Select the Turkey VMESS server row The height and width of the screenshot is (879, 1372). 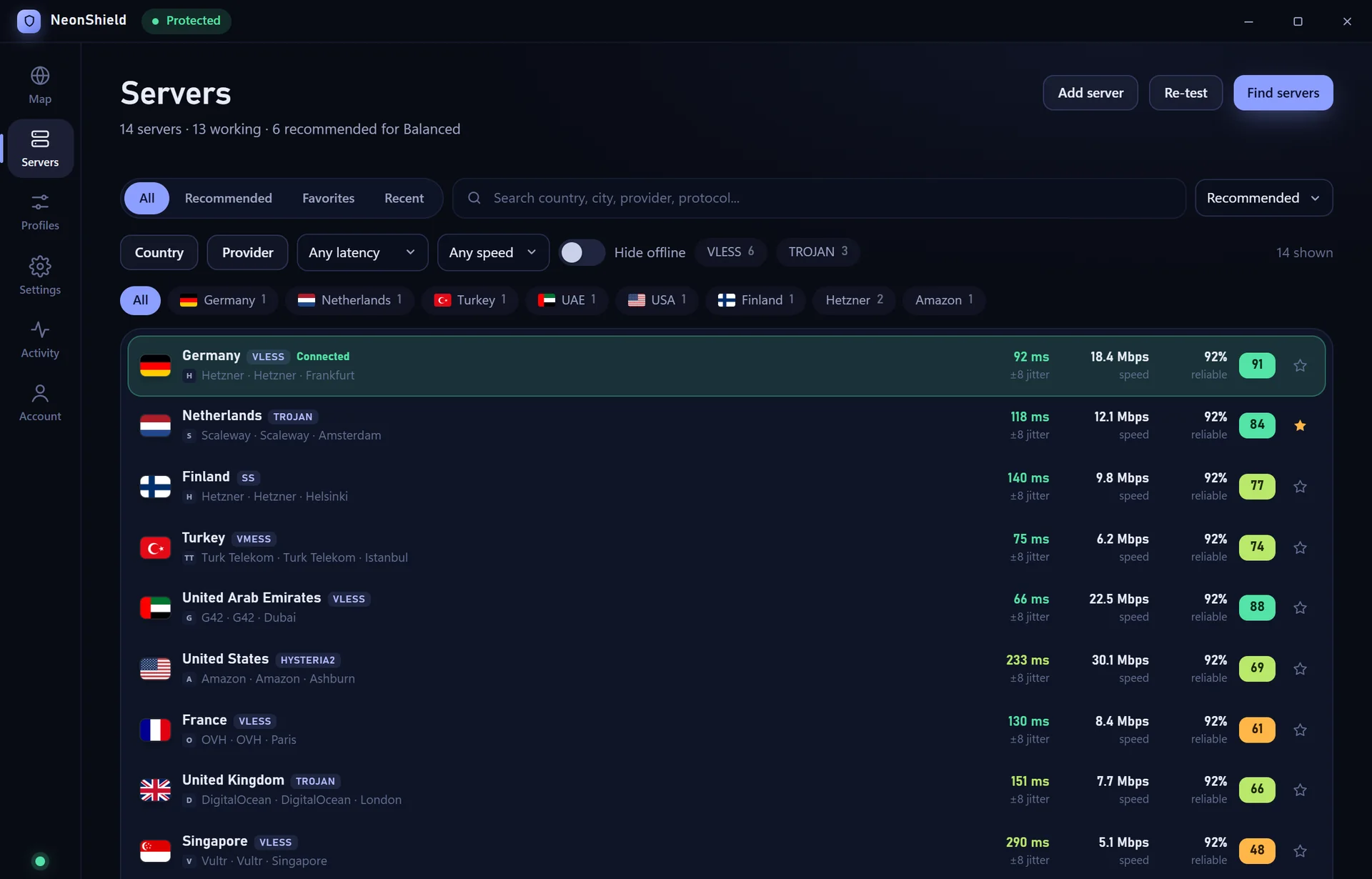tap(726, 547)
